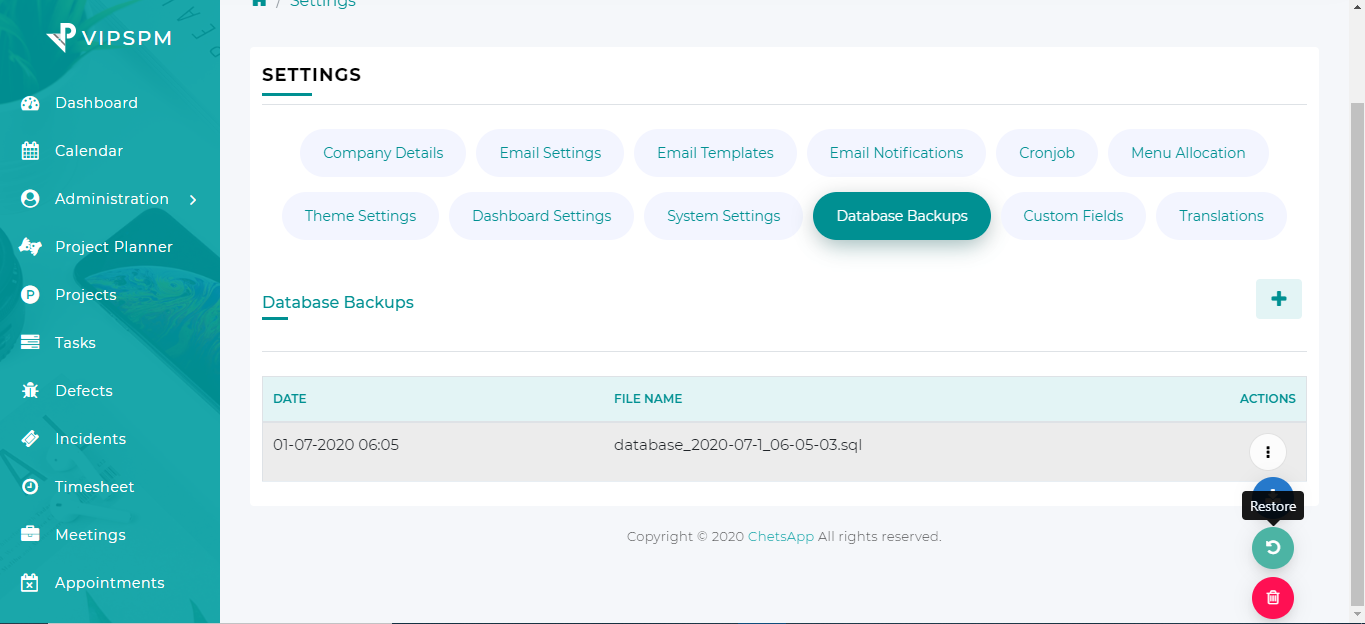Open Custom Fields settings

pos(1072,215)
